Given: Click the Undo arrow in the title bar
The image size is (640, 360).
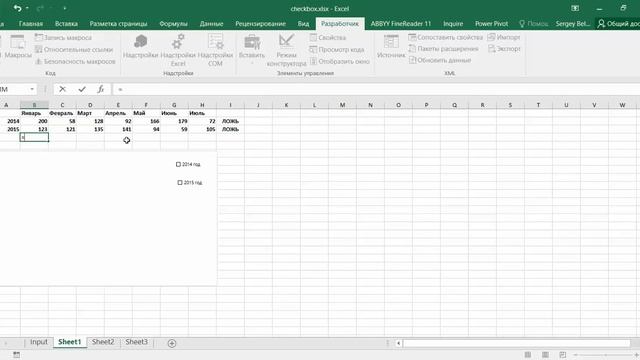Looking at the screenshot, I should (17, 8).
